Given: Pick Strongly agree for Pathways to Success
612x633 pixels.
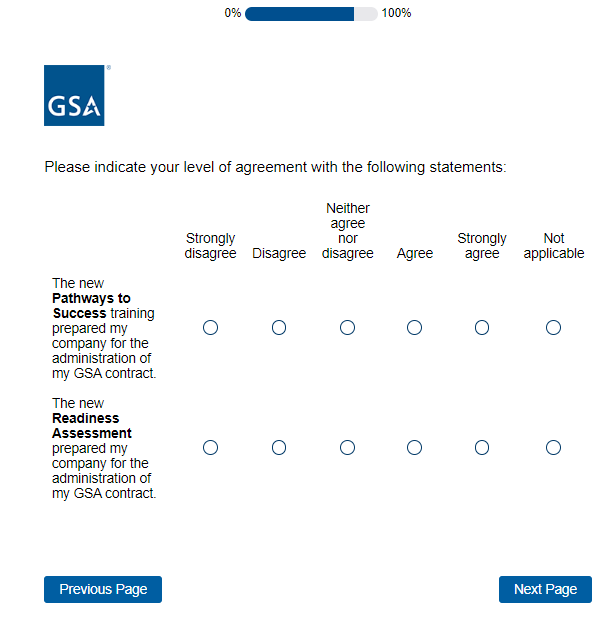Looking at the screenshot, I should pos(482,328).
